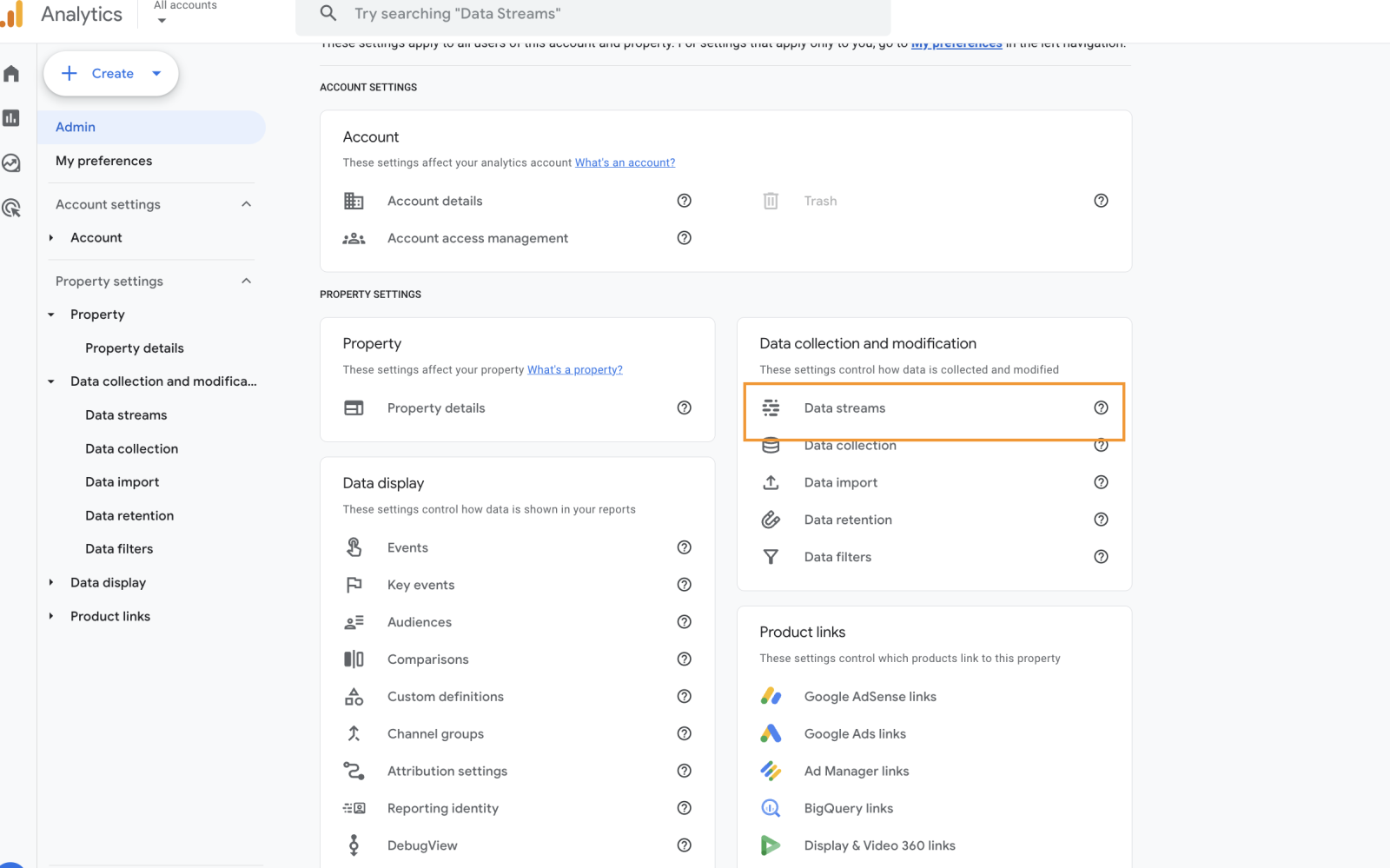Open the Create button dropdown arrow
The height and width of the screenshot is (868, 1390).
pyautogui.click(x=156, y=74)
